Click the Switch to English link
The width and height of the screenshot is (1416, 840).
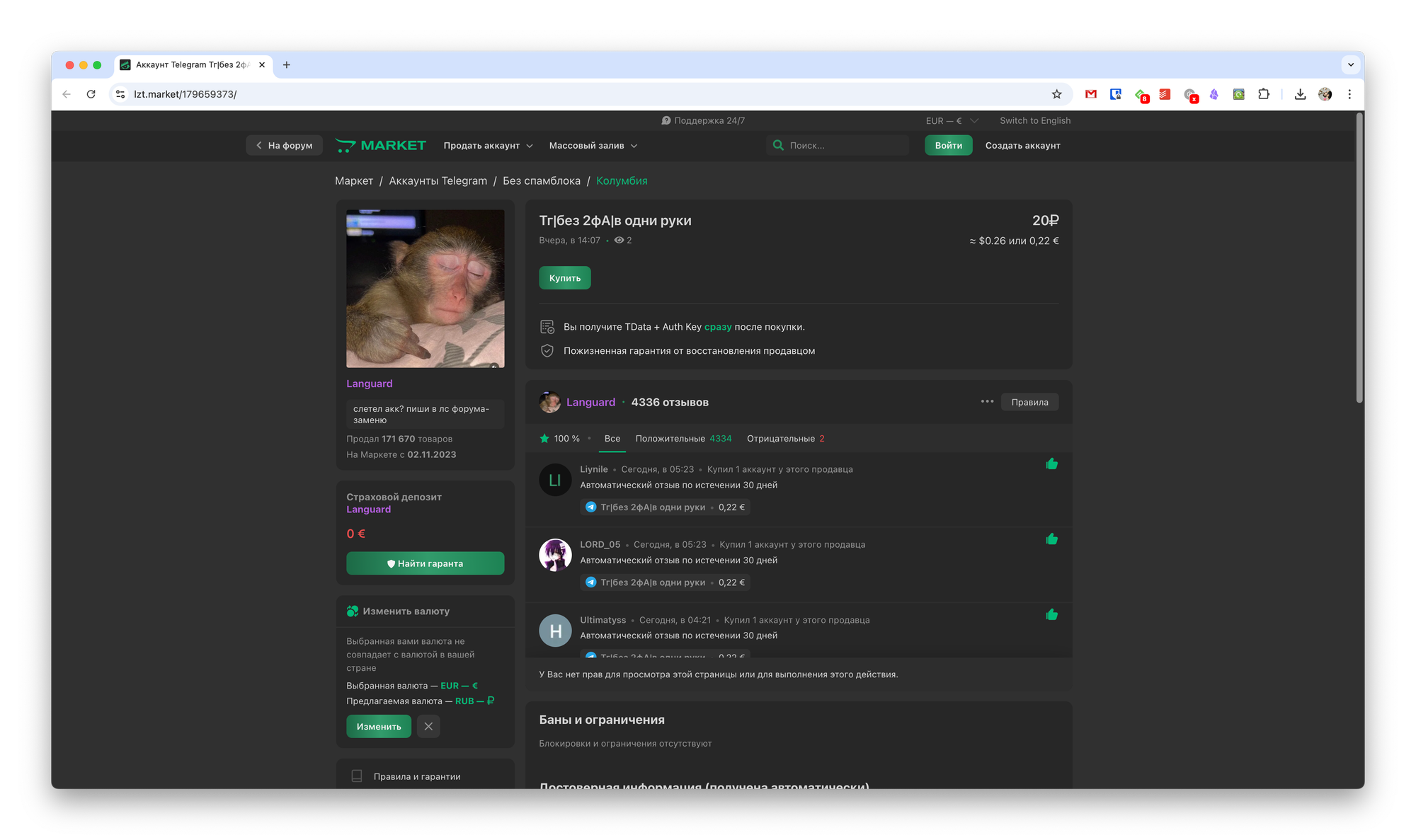point(1034,121)
